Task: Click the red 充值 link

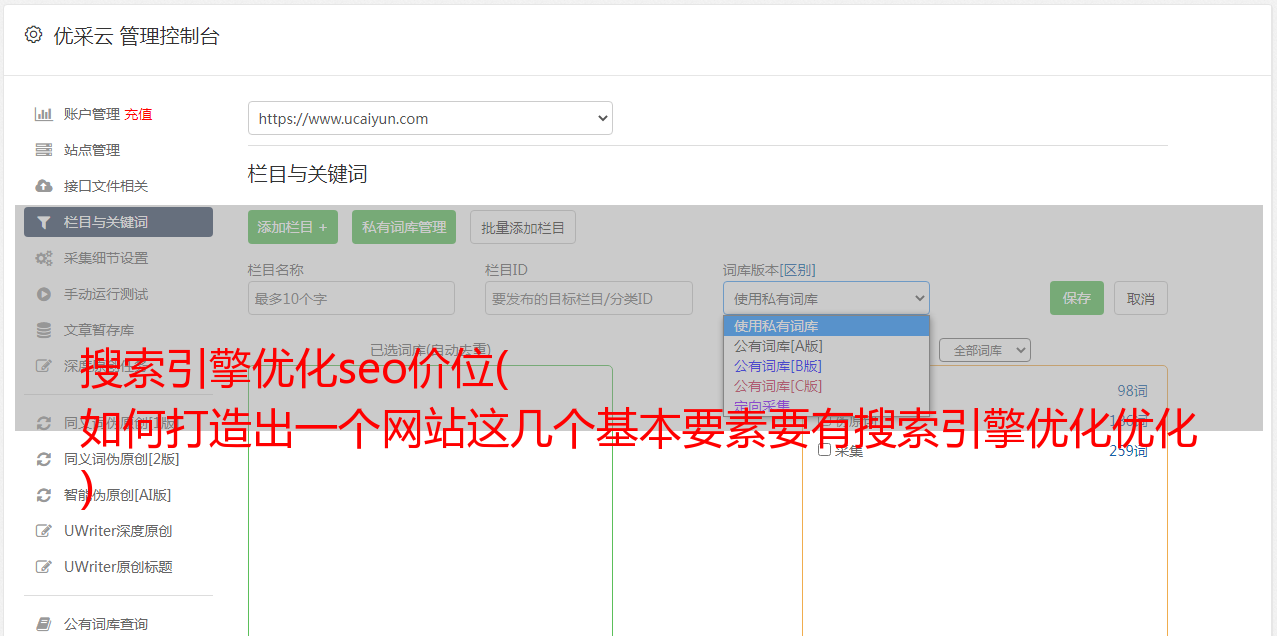Action: click(x=138, y=114)
